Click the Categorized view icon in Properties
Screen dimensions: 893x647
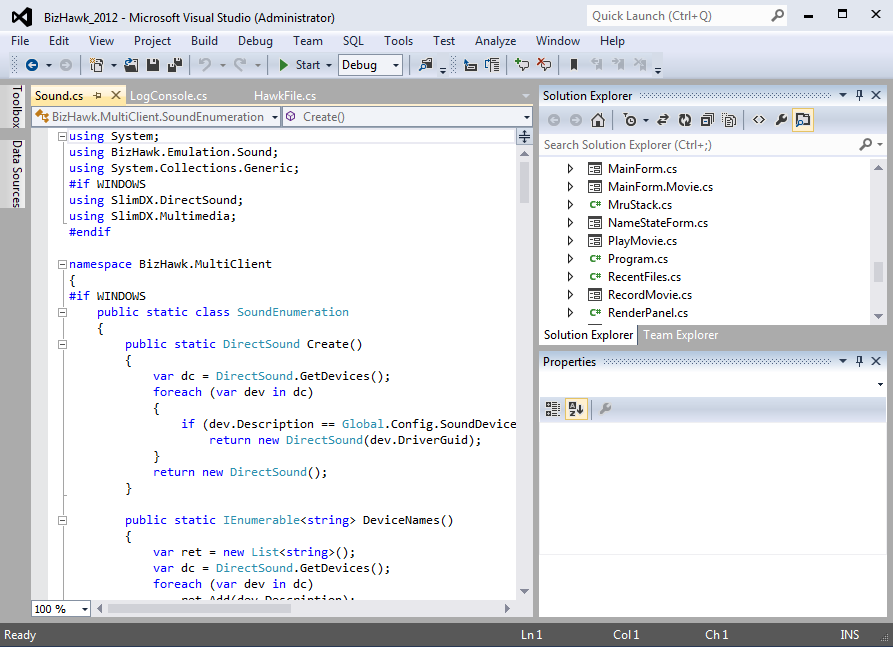[x=552, y=409]
